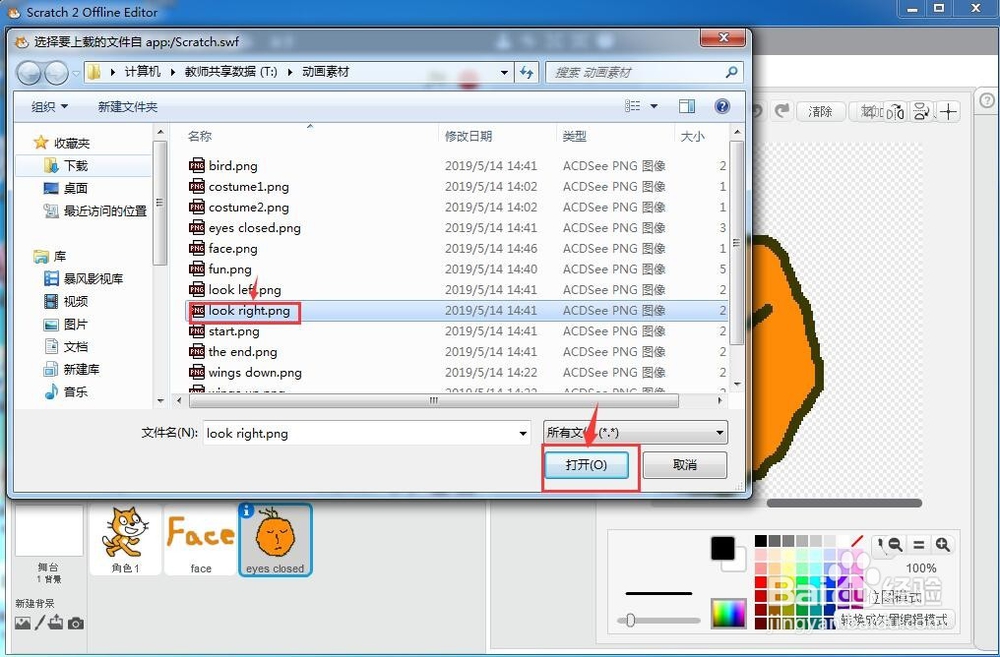Click the 清除 Clear button in the paint editor
The width and height of the screenshot is (1000, 657).
coord(820,112)
